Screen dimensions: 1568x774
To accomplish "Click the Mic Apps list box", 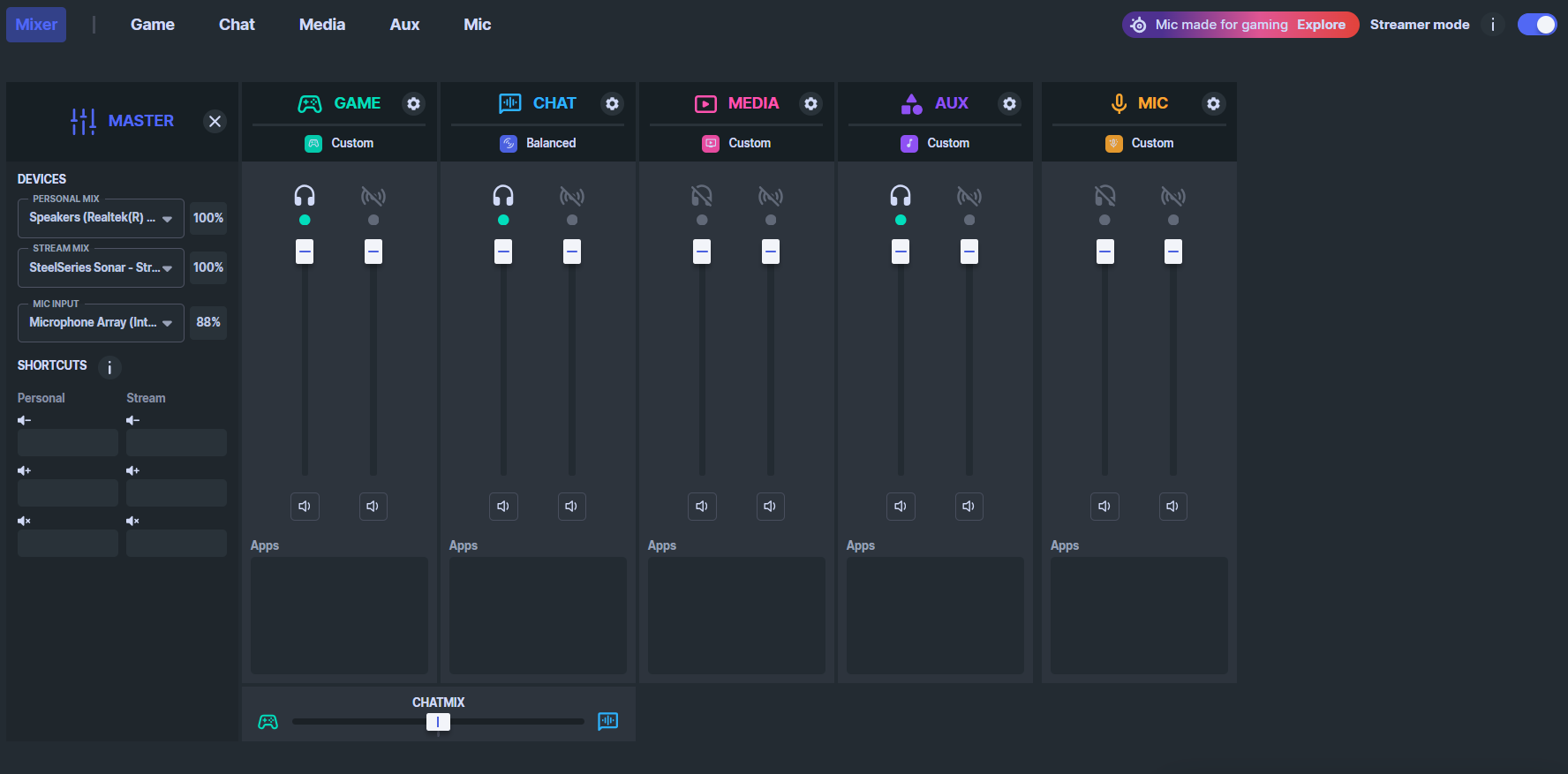I will pos(1139,615).
